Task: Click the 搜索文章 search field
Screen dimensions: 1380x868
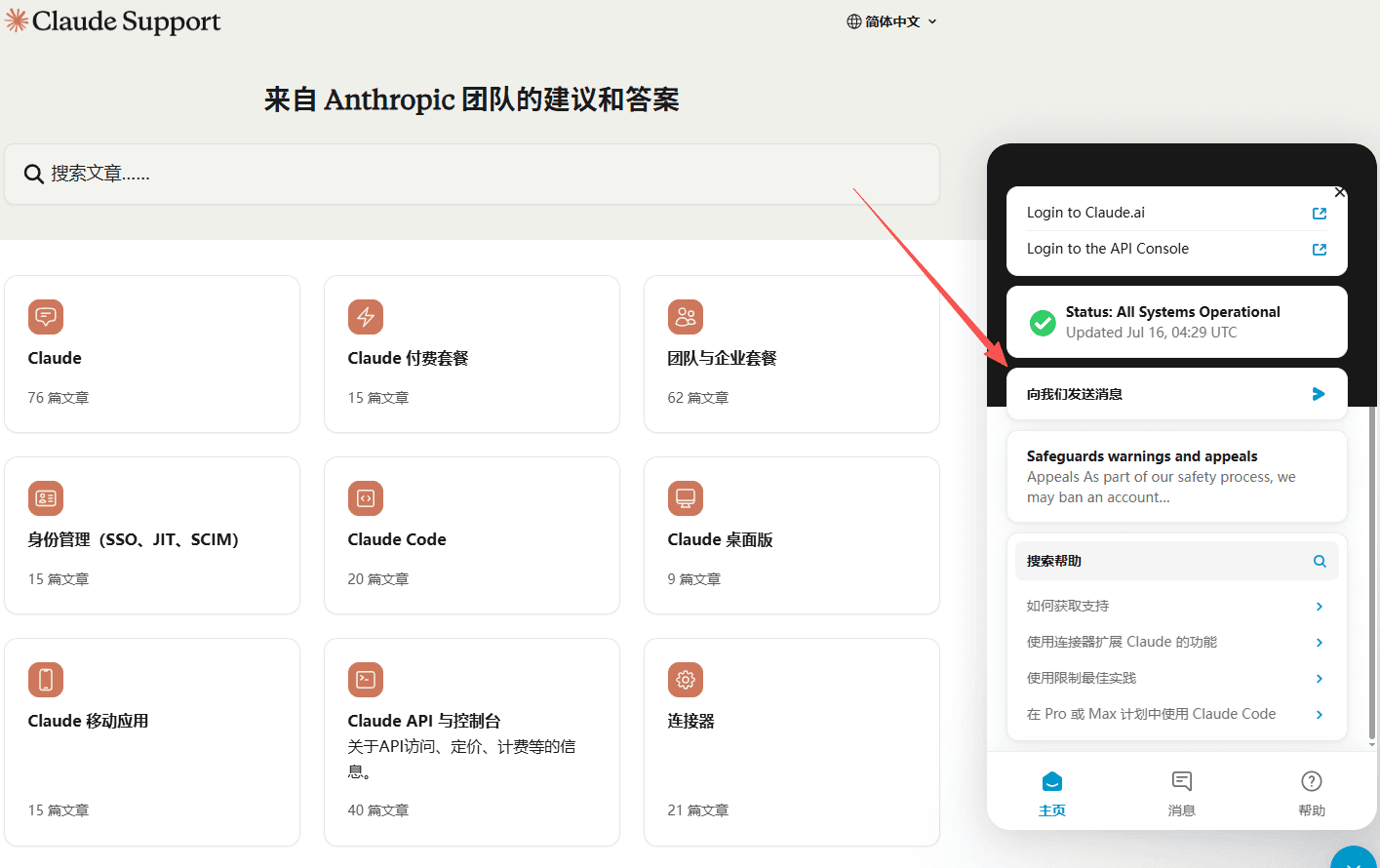Action: click(x=472, y=174)
